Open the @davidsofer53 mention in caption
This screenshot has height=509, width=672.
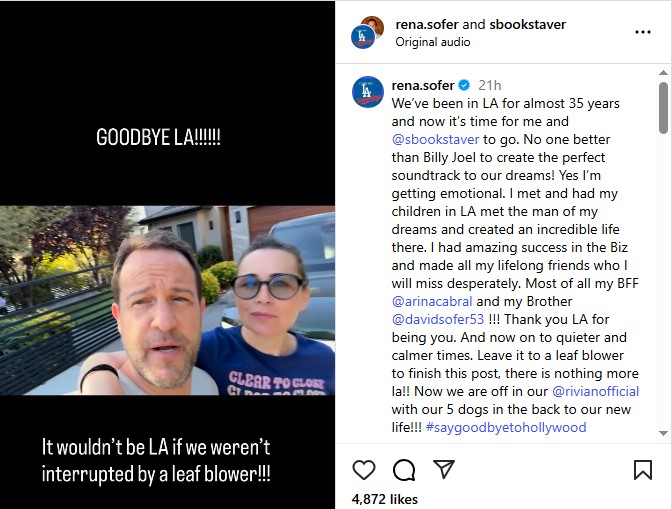(438, 319)
